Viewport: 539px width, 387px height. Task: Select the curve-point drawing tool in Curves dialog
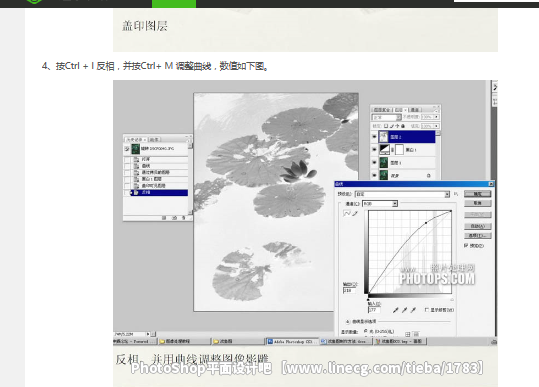pos(347,213)
